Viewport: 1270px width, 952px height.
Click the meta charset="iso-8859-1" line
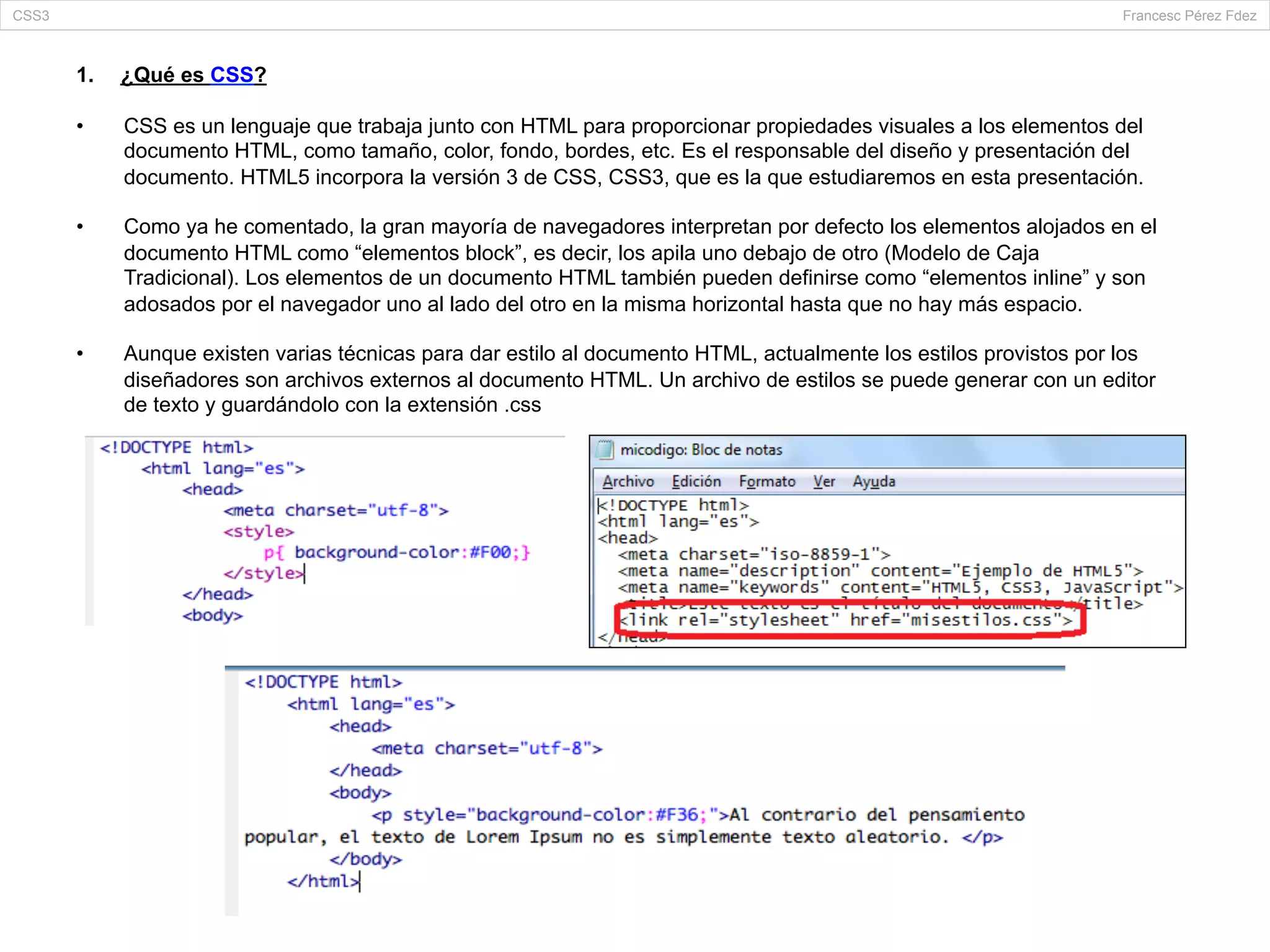[x=753, y=554]
